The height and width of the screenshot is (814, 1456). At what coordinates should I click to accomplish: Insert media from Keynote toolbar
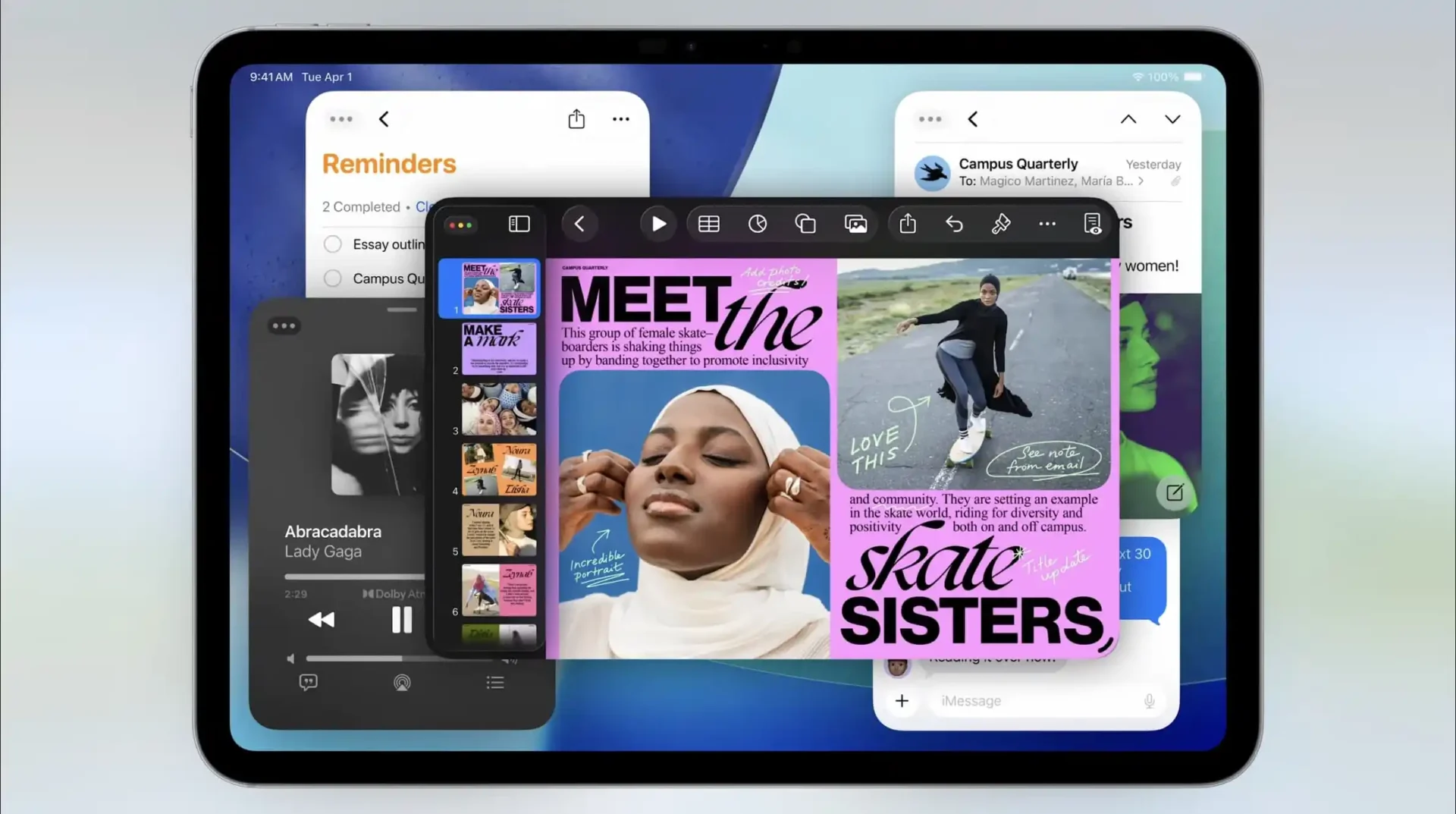(856, 224)
